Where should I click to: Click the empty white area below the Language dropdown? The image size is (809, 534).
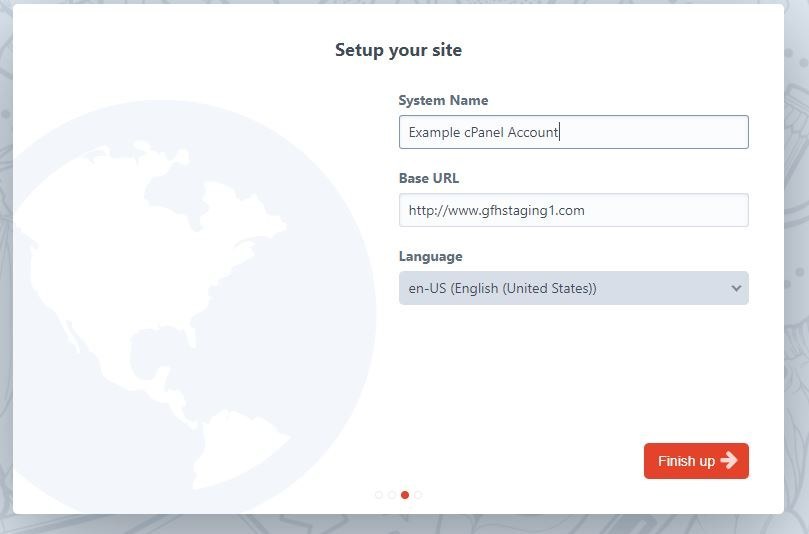(x=573, y=370)
